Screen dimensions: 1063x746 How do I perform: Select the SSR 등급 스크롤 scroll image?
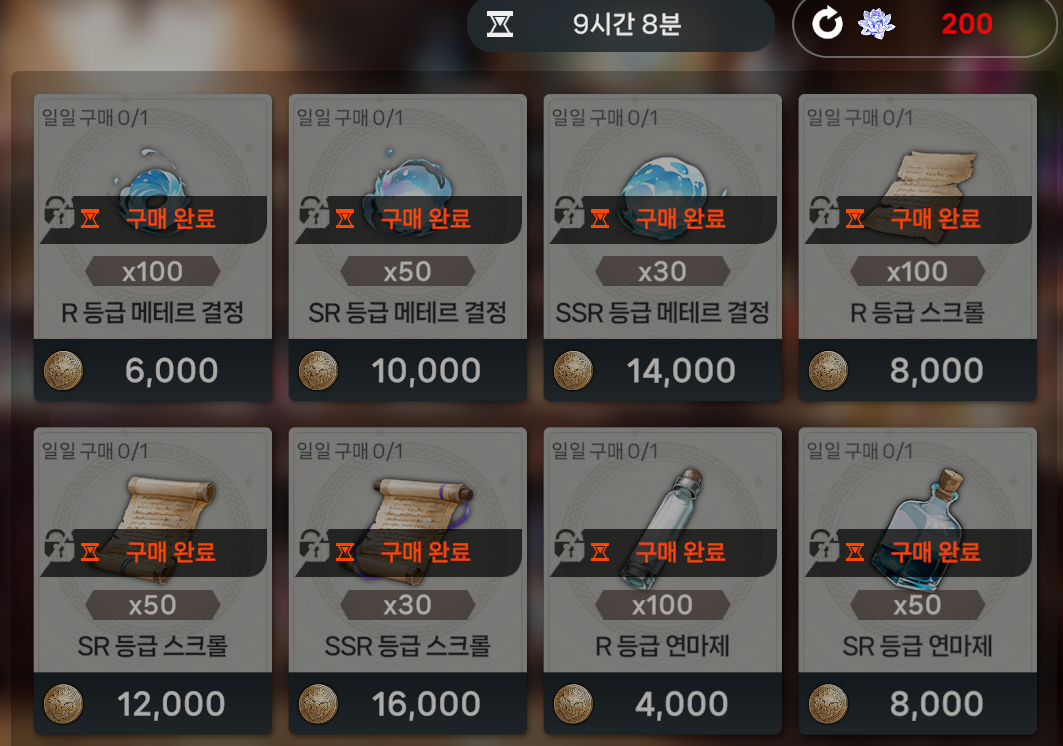[x=414, y=530]
